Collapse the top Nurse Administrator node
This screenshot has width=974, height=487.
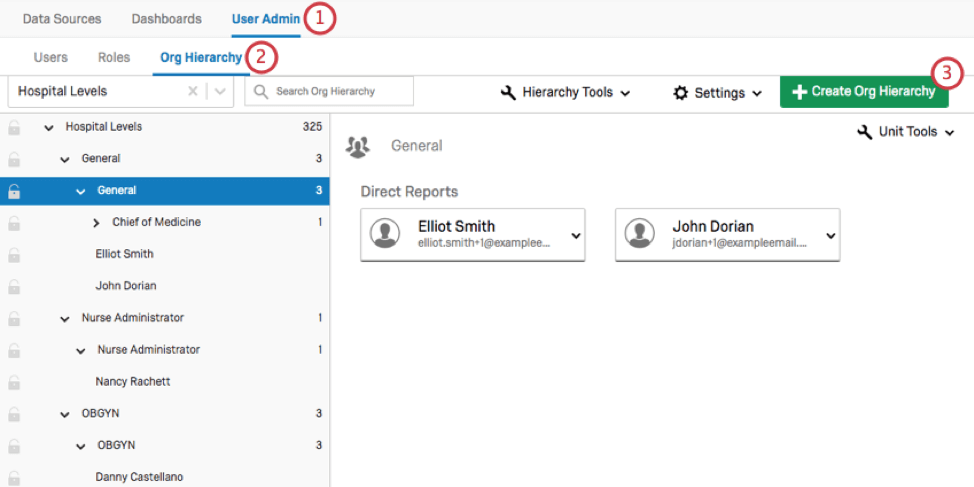[65, 319]
